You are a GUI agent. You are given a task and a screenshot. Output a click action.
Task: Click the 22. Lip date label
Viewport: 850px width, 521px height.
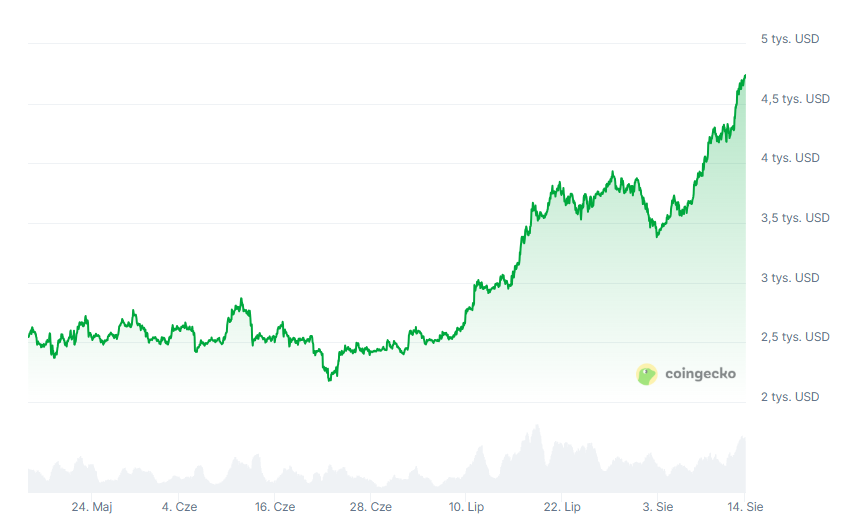562,507
